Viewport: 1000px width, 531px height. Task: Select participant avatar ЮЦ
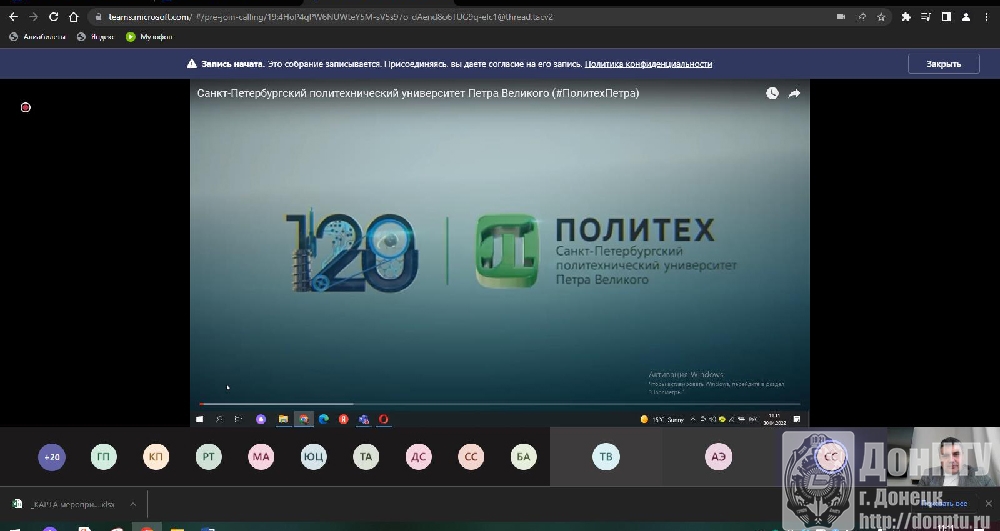pyautogui.click(x=314, y=456)
